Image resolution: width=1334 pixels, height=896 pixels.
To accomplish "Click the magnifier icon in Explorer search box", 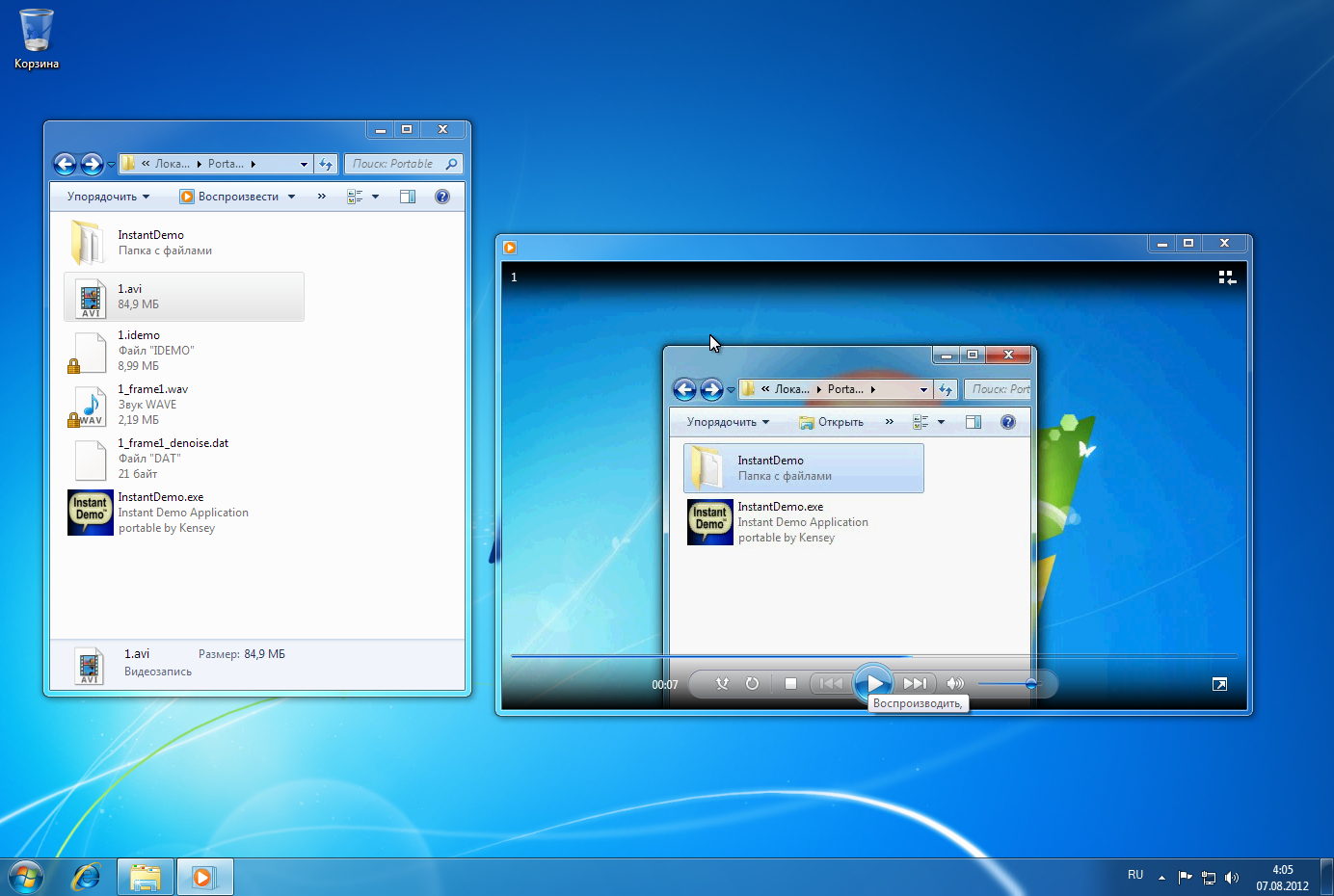I will click(x=451, y=165).
